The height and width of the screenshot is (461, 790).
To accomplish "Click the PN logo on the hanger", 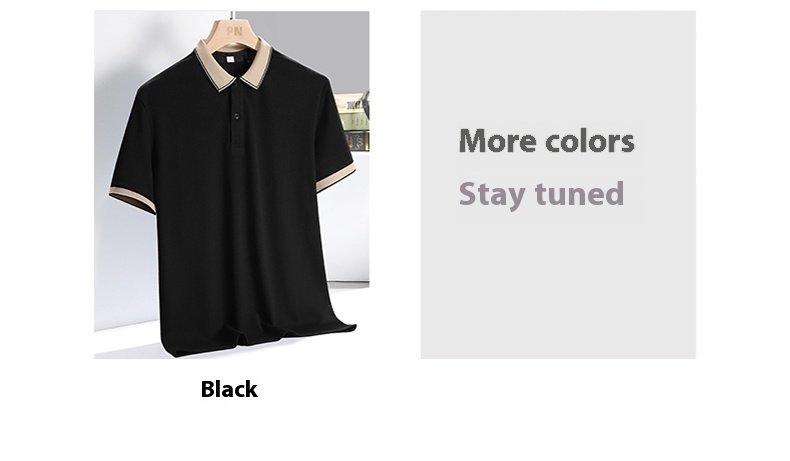I will (x=234, y=31).
